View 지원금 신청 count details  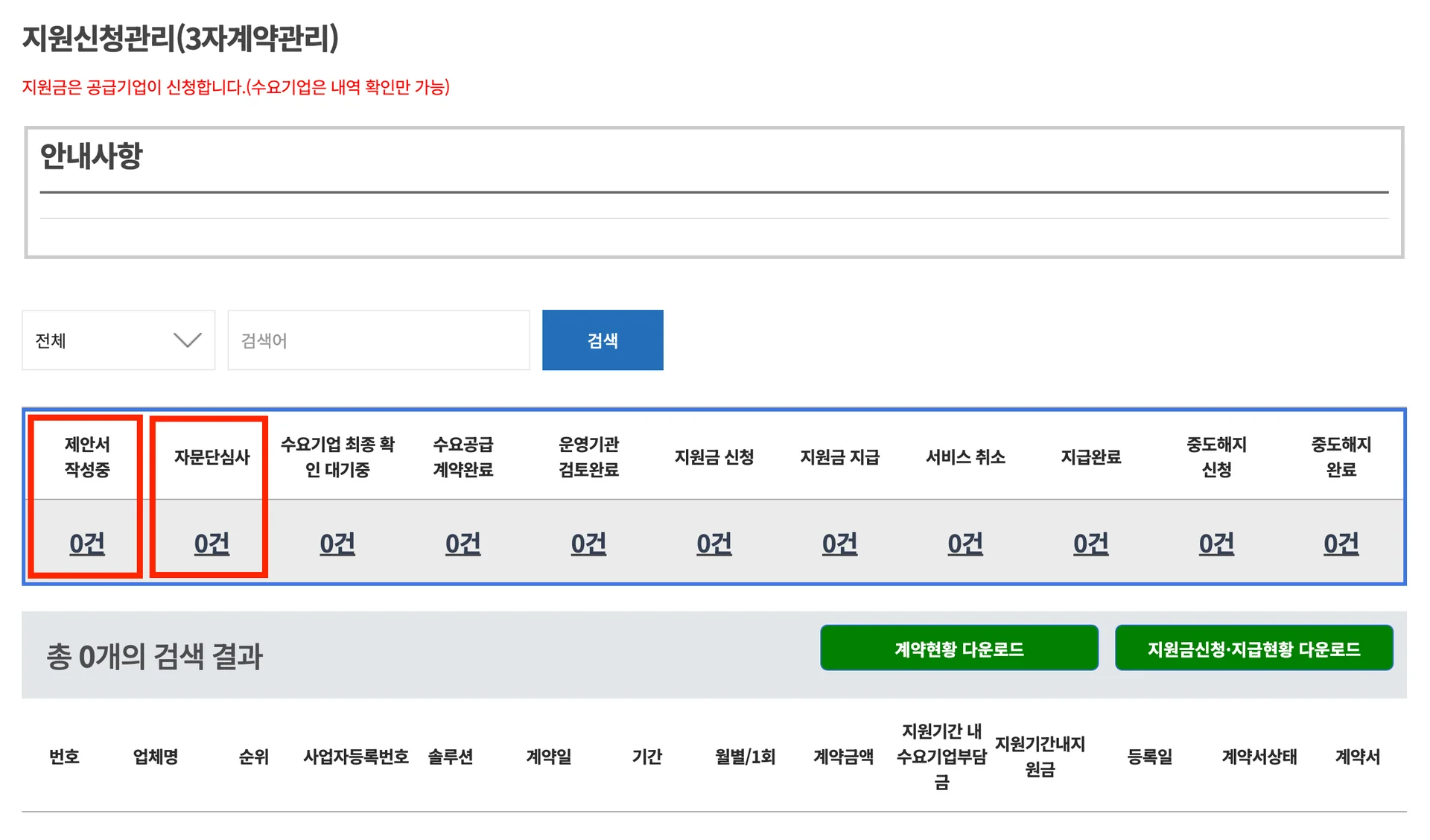point(714,543)
